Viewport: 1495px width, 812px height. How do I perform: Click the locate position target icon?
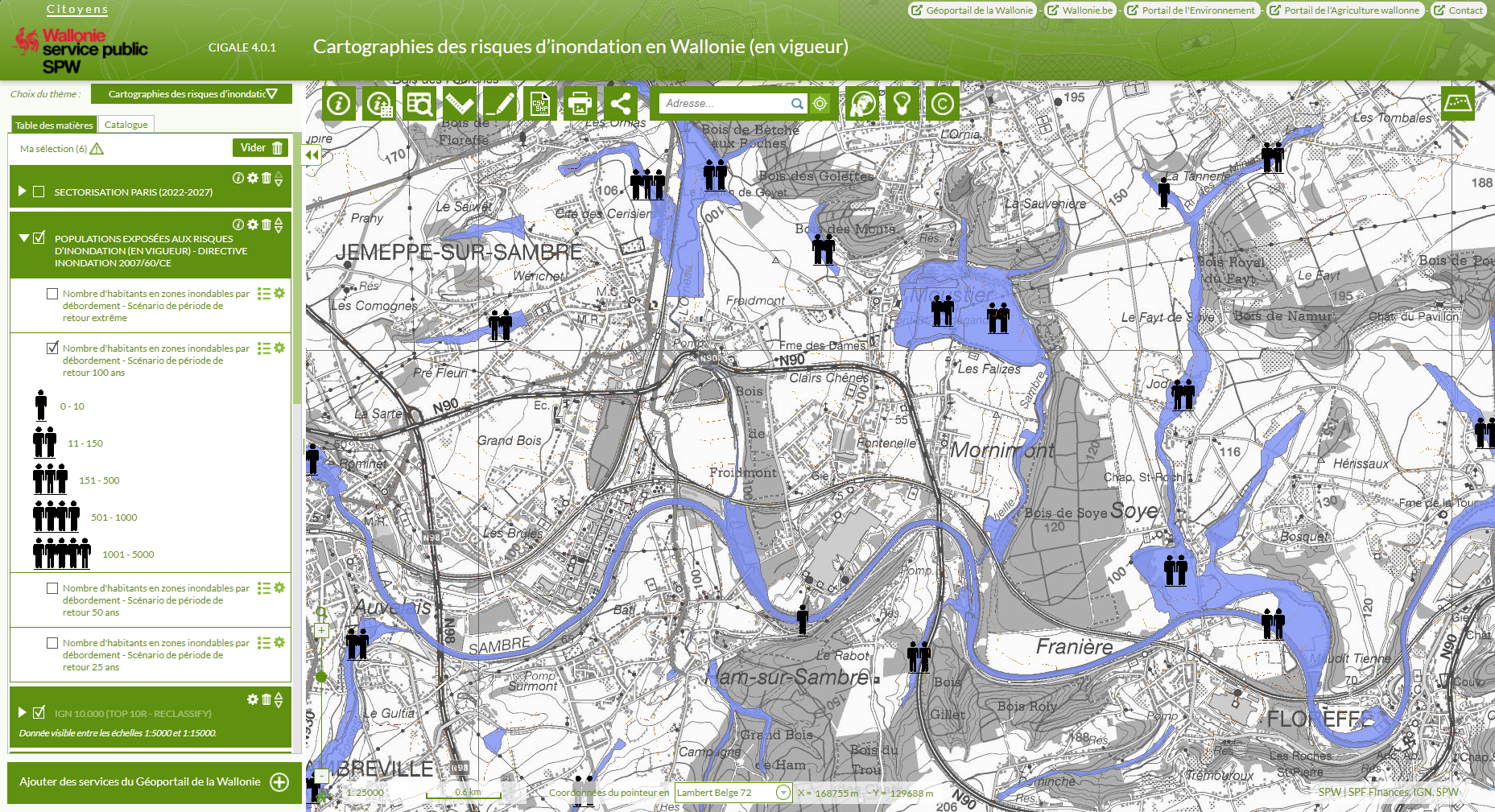pyautogui.click(x=820, y=104)
